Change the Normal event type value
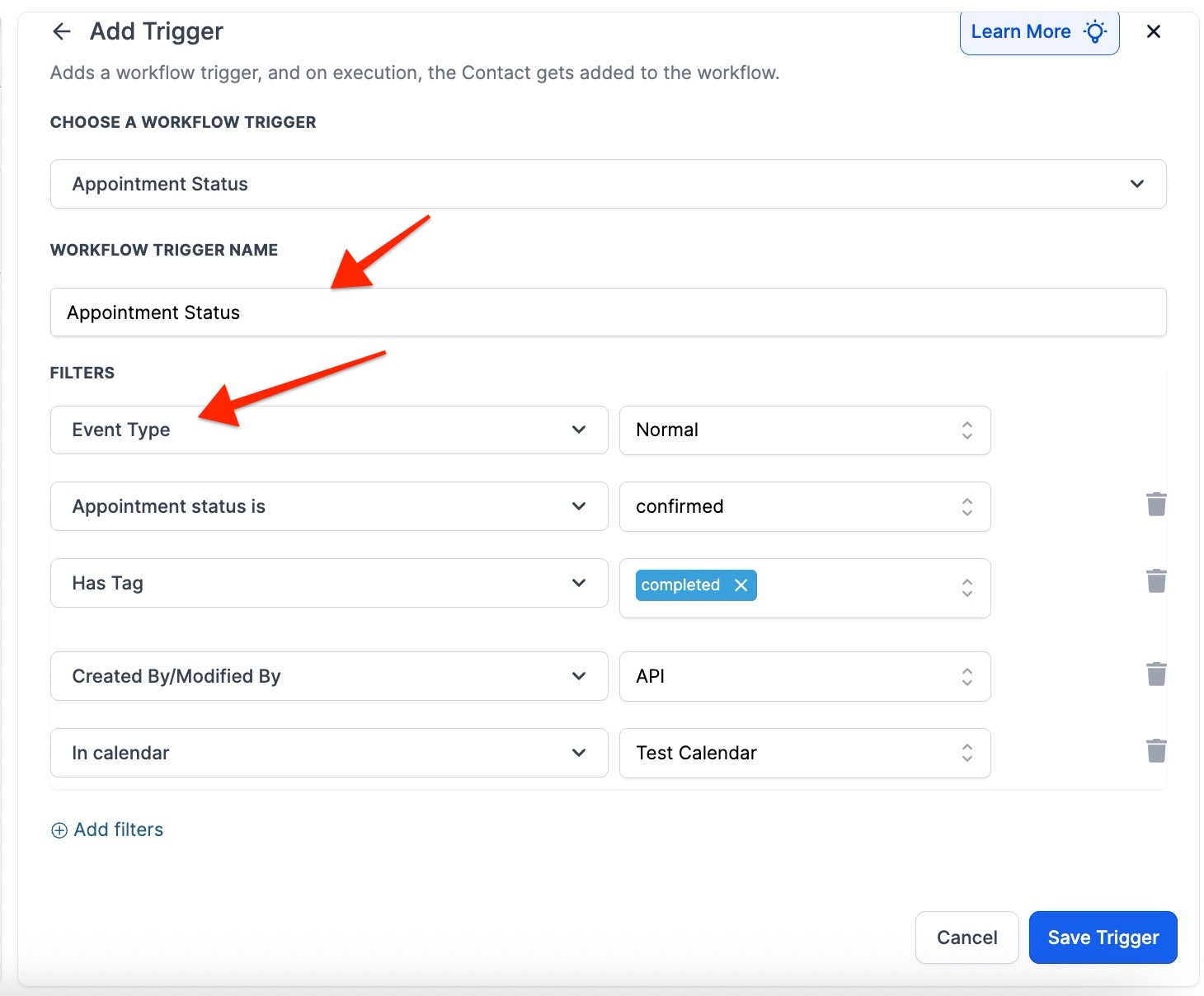Viewport: 1204px width, 996px height. click(804, 430)
